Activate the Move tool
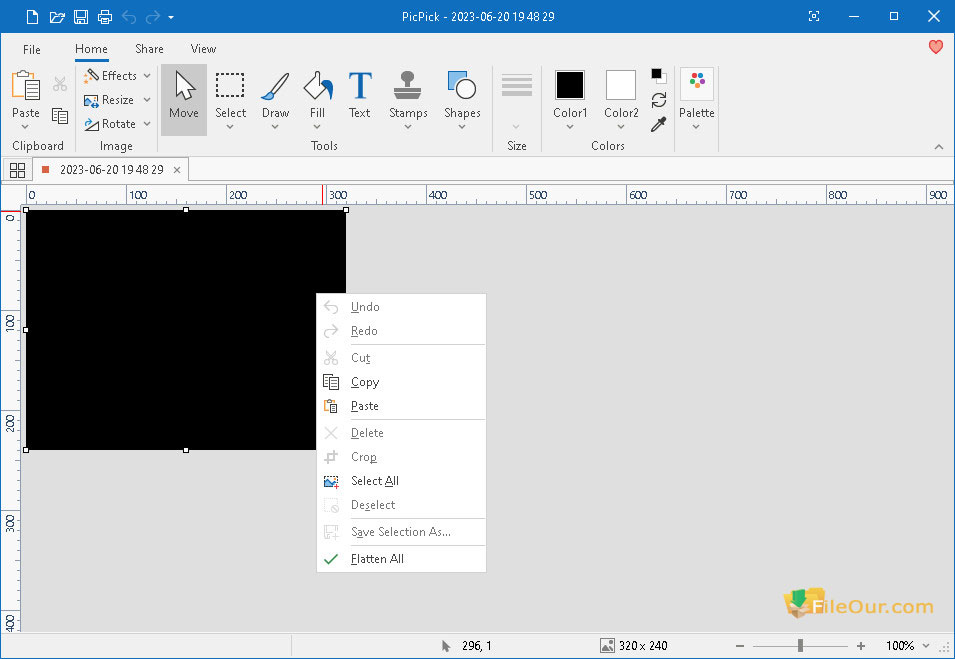This screenshot has width=955, height=659. tap(184, 96)
